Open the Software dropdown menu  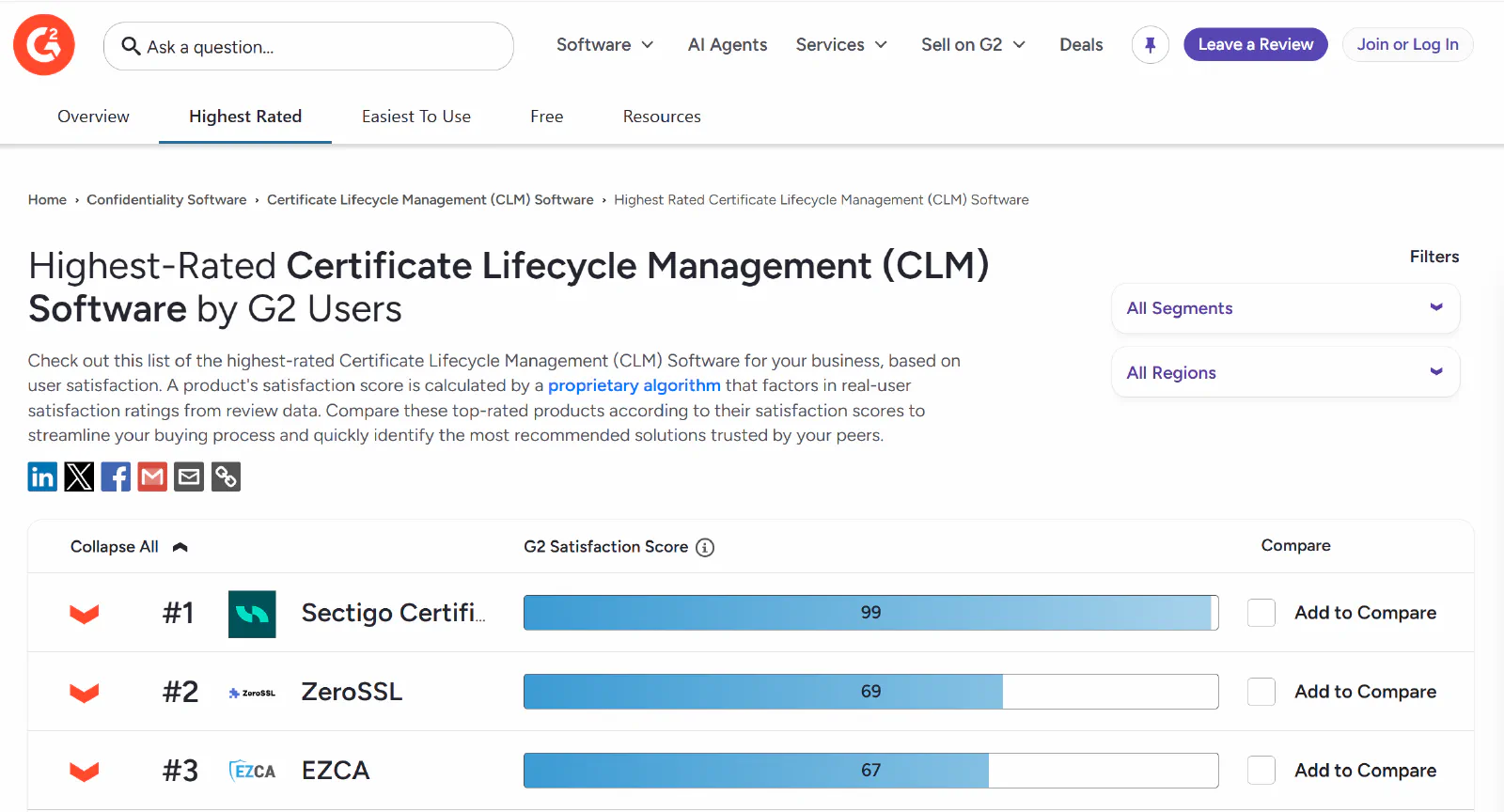coord(604,44)
